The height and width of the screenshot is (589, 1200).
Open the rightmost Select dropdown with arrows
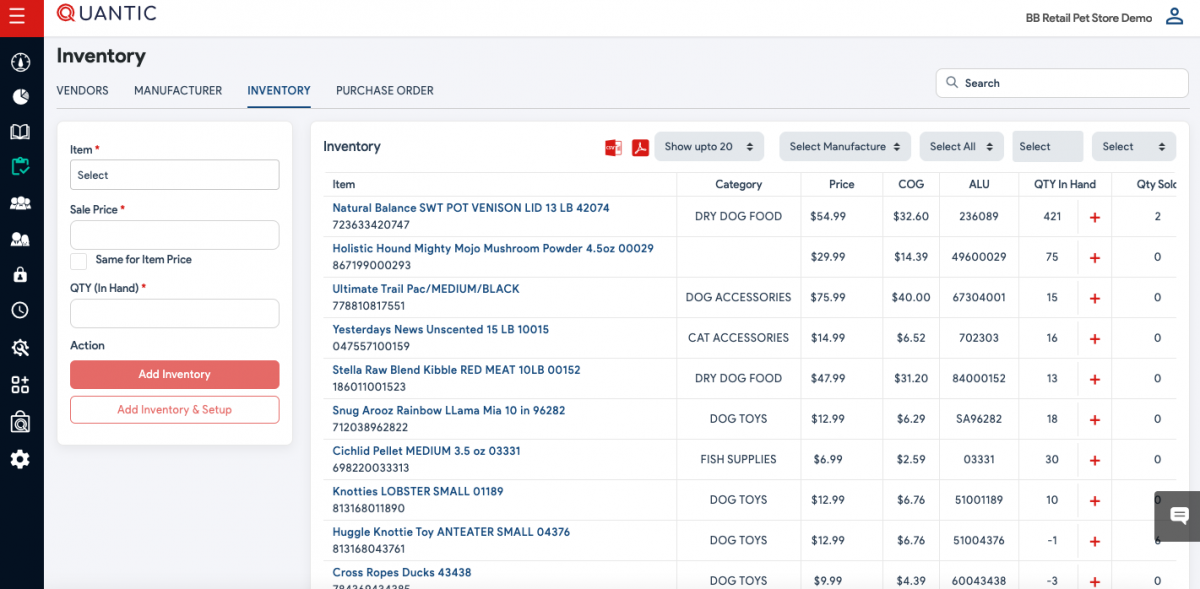pos(1134,146)
